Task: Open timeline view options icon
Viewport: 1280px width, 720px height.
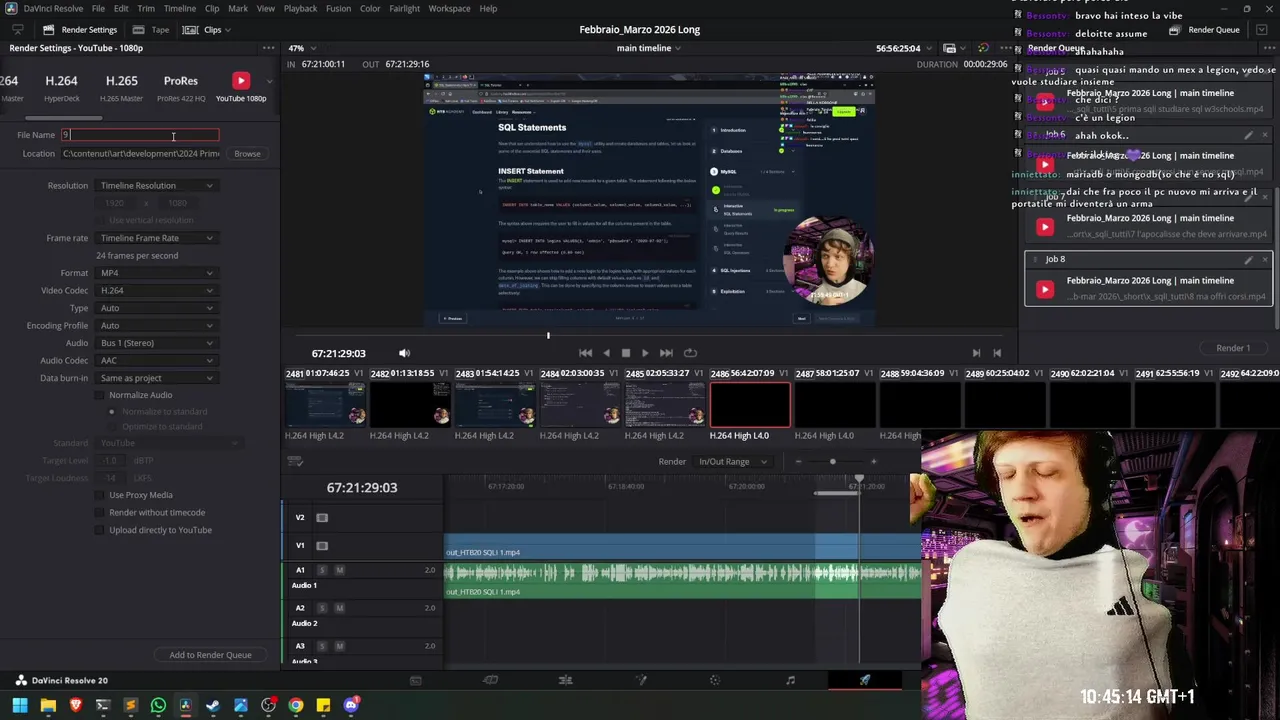Action: (x=295, y=461)
